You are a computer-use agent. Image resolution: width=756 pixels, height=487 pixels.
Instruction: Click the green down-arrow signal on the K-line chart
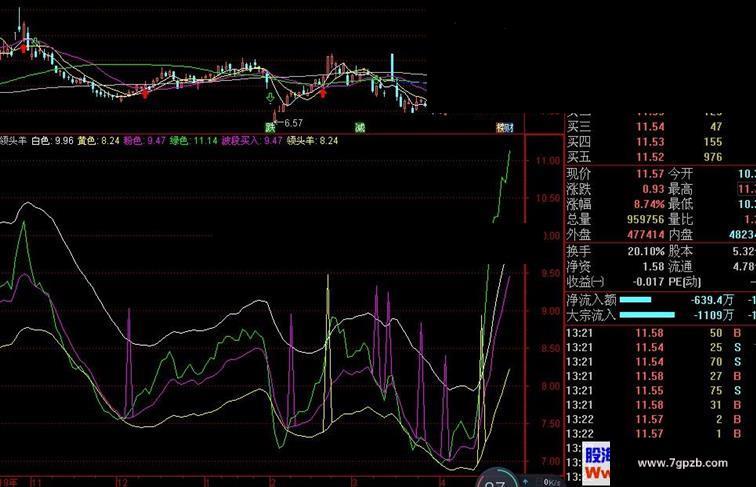coord(270,98)
